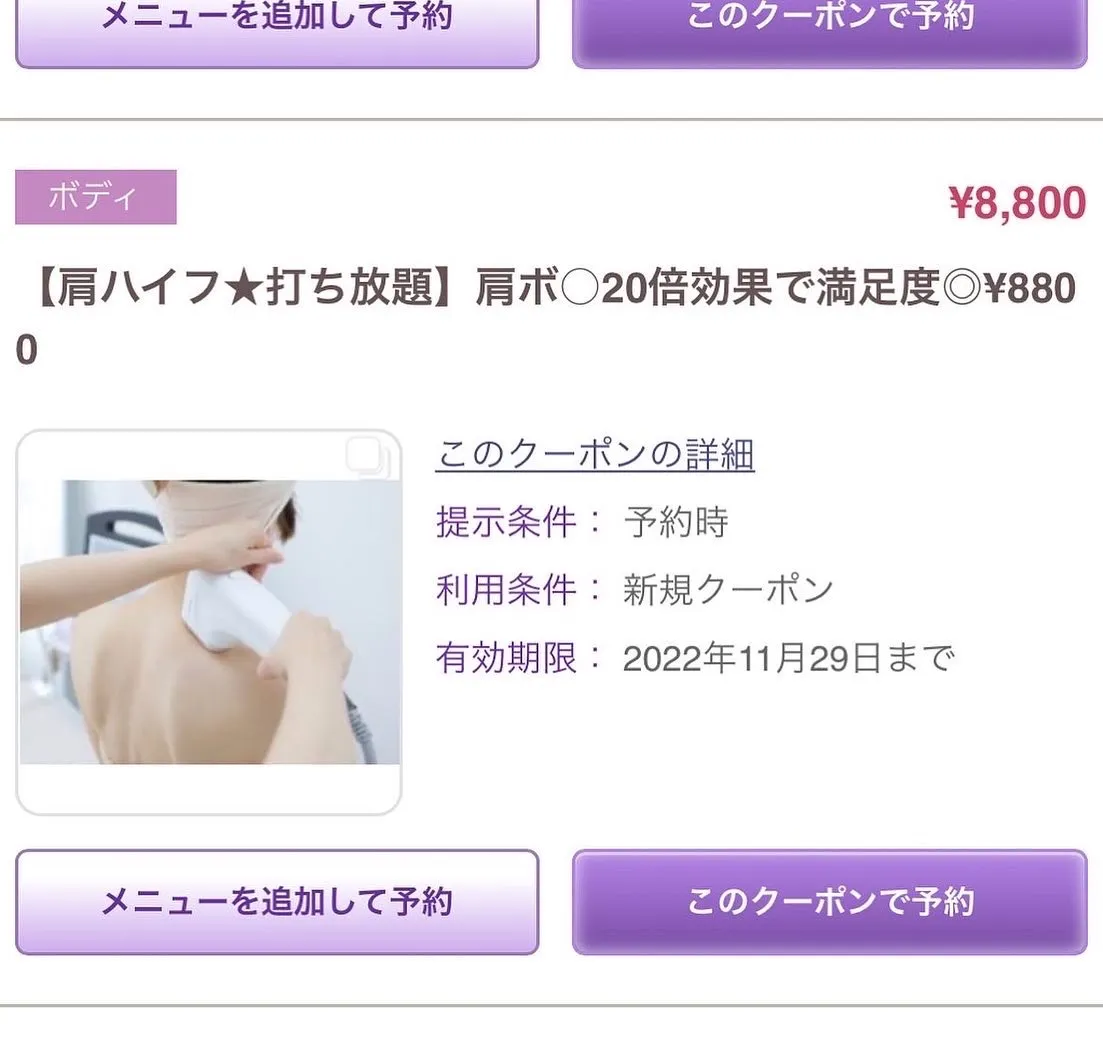Image resolution: width=1103 pixels, height=1041 pixels.
Task: Click the 提示条件 label
Action: coord(506,522)
